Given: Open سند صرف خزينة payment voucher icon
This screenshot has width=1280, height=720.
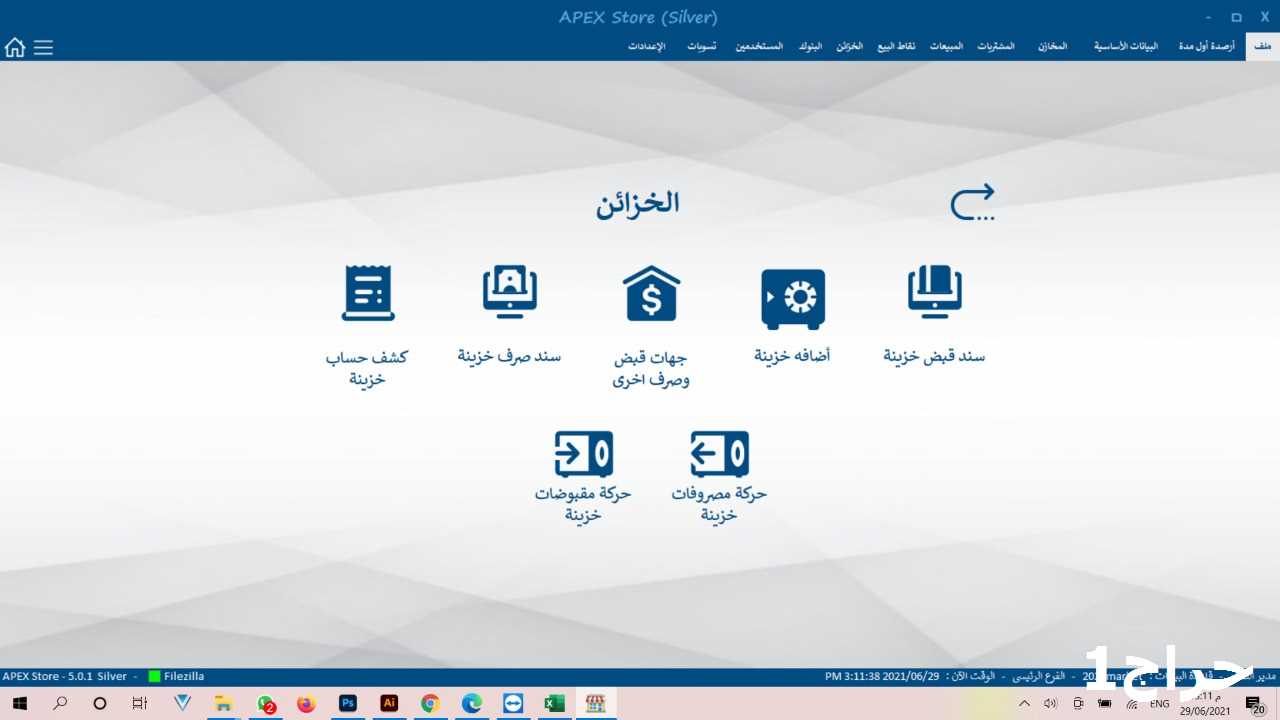Looking at the screenshot, I should point(509,293).
